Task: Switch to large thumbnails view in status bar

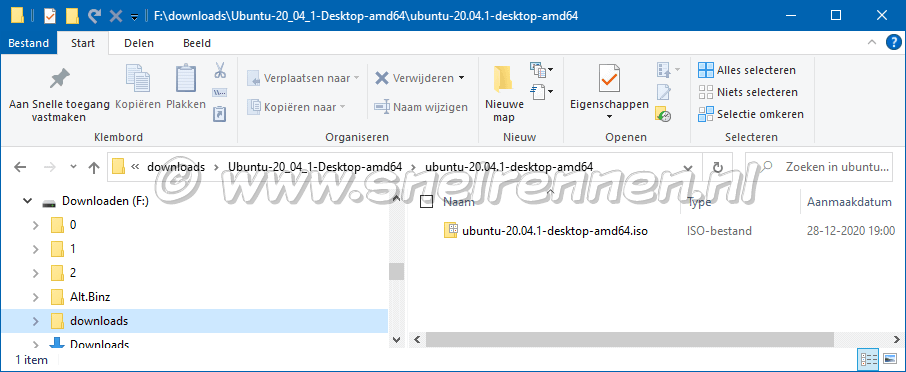Action: tap(890, 359)
